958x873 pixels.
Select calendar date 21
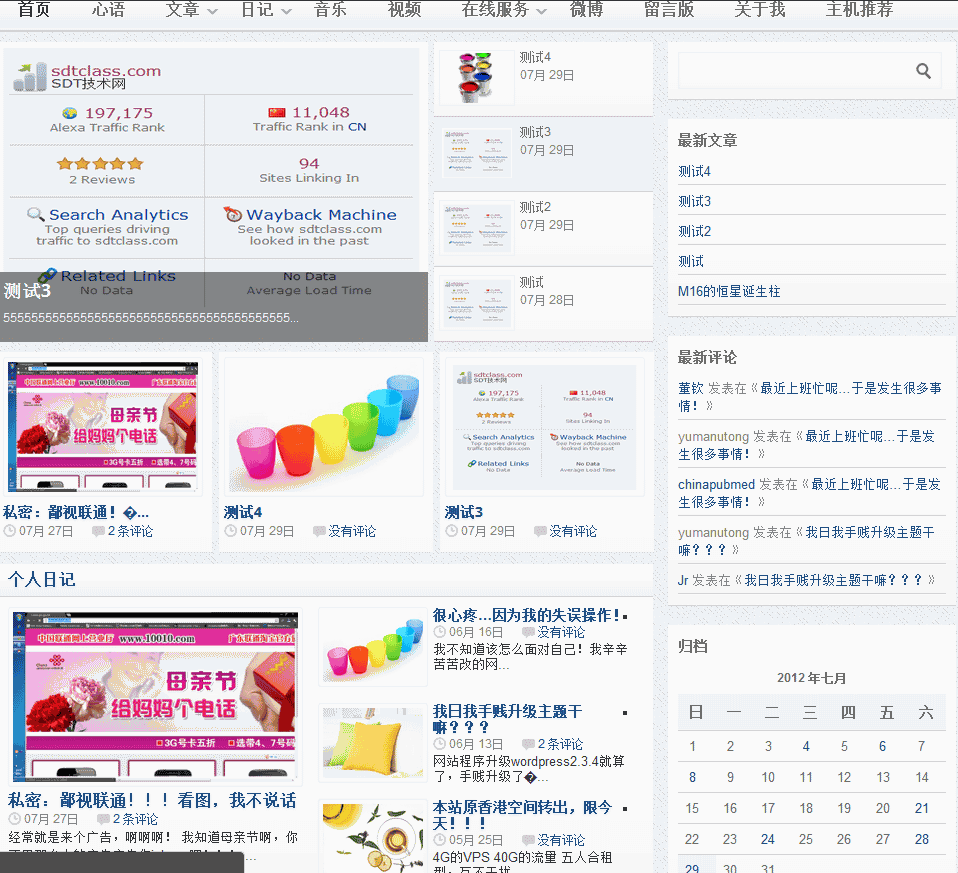921,808
